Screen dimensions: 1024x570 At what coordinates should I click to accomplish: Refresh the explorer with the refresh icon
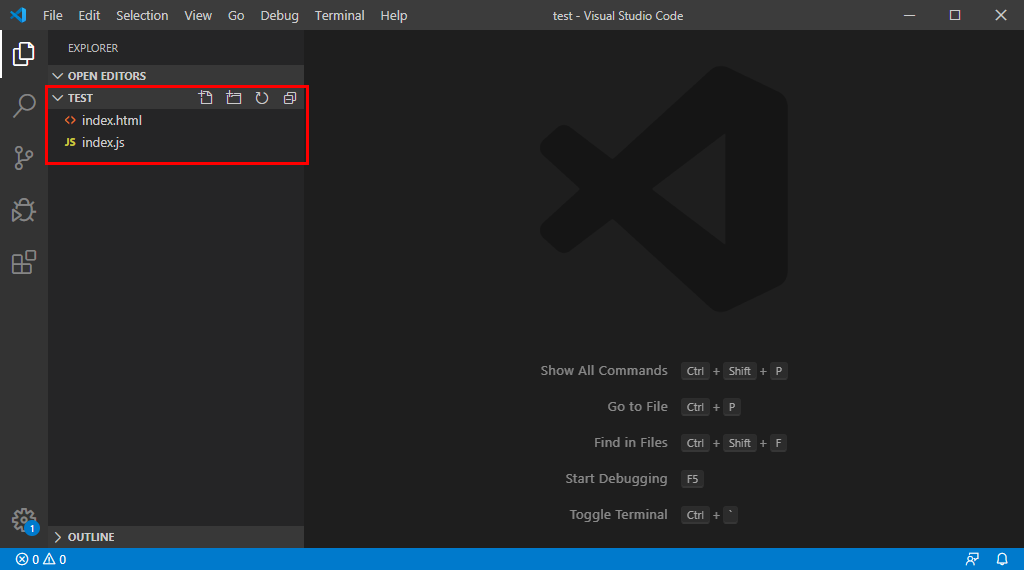tap(262, 98)
